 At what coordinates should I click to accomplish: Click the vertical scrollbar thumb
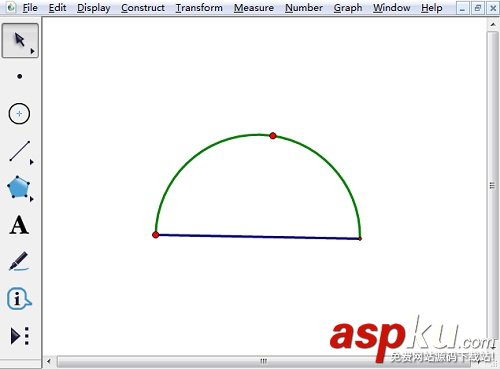[492, 185]
